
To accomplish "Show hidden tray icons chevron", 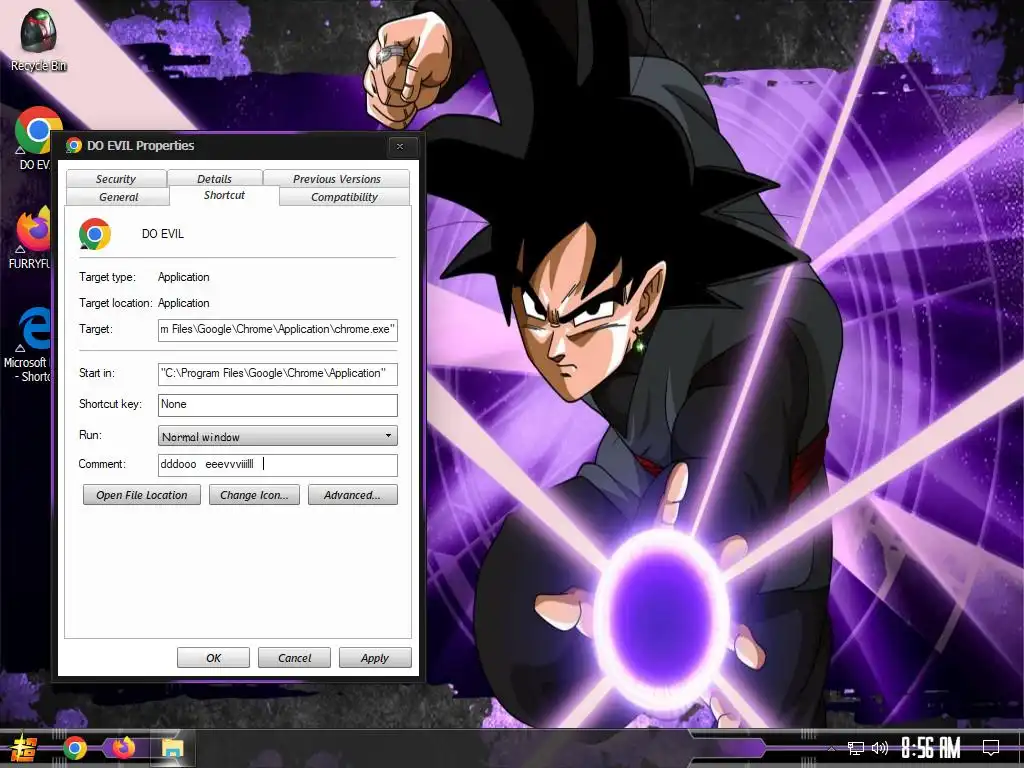I will point(831,748).
